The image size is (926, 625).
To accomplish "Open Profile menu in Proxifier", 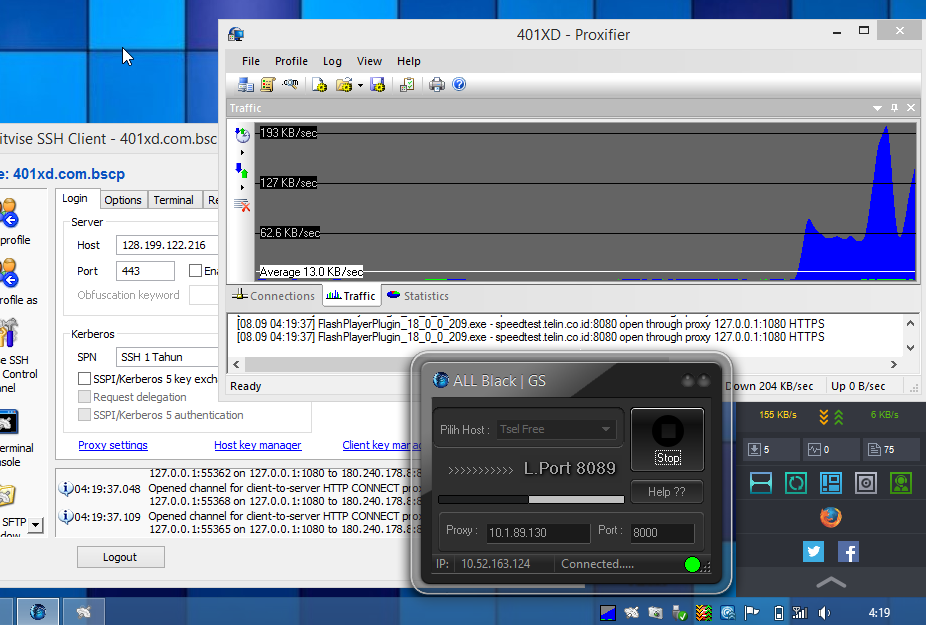I will (x=291, y=61).
